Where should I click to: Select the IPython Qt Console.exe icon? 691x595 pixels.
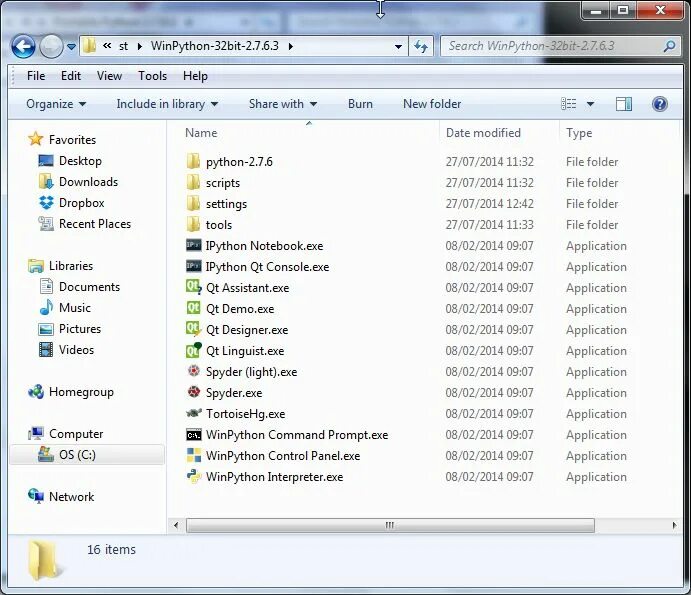[x=193, y=266]
